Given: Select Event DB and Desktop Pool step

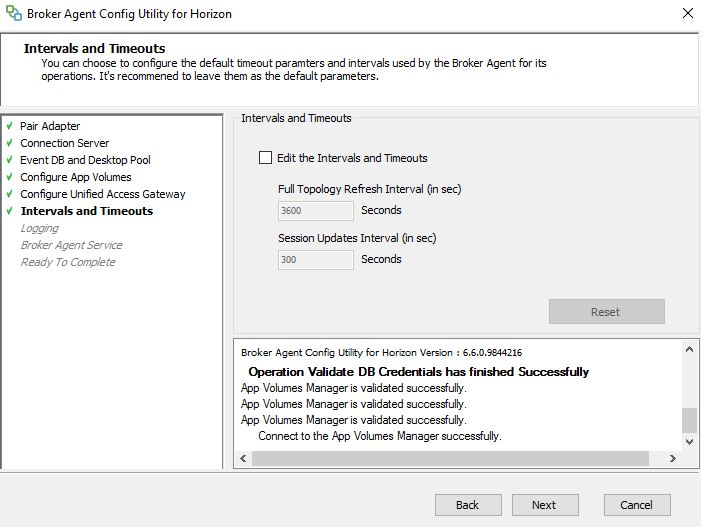Looking at the screenshot, I should [85, 160].
